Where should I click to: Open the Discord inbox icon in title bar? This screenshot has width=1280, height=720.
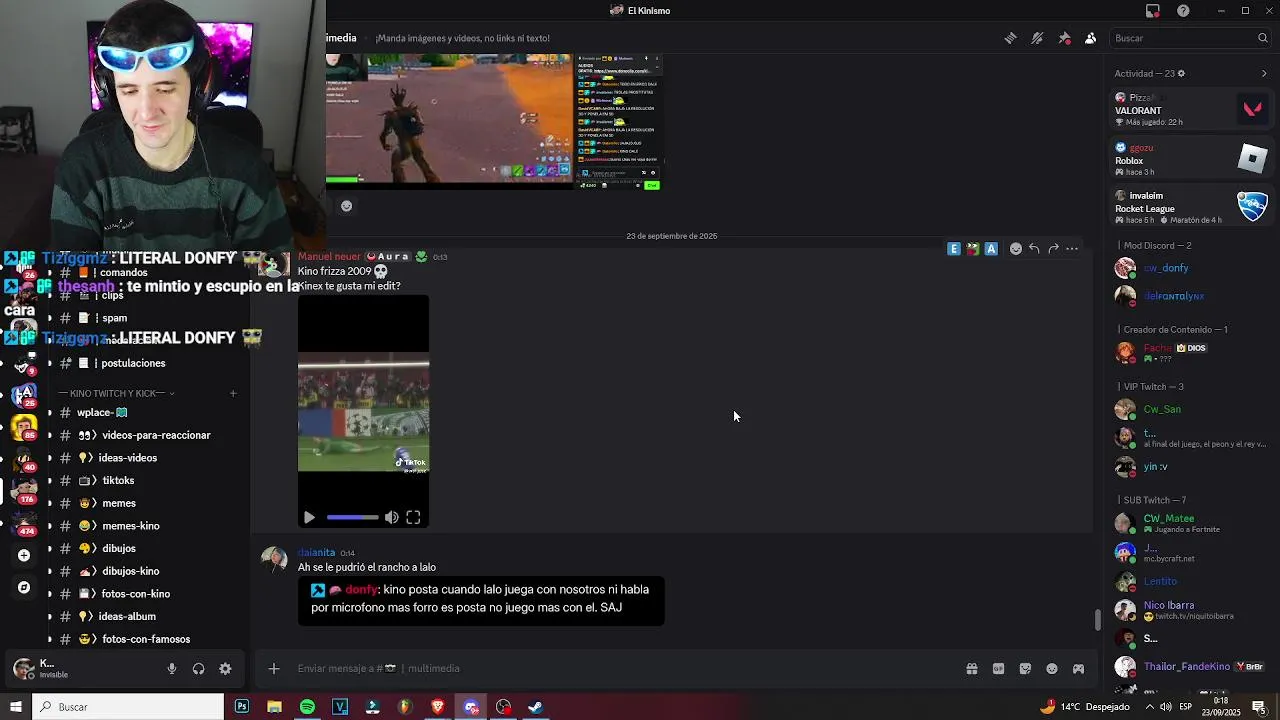(x=1153, y=11)
